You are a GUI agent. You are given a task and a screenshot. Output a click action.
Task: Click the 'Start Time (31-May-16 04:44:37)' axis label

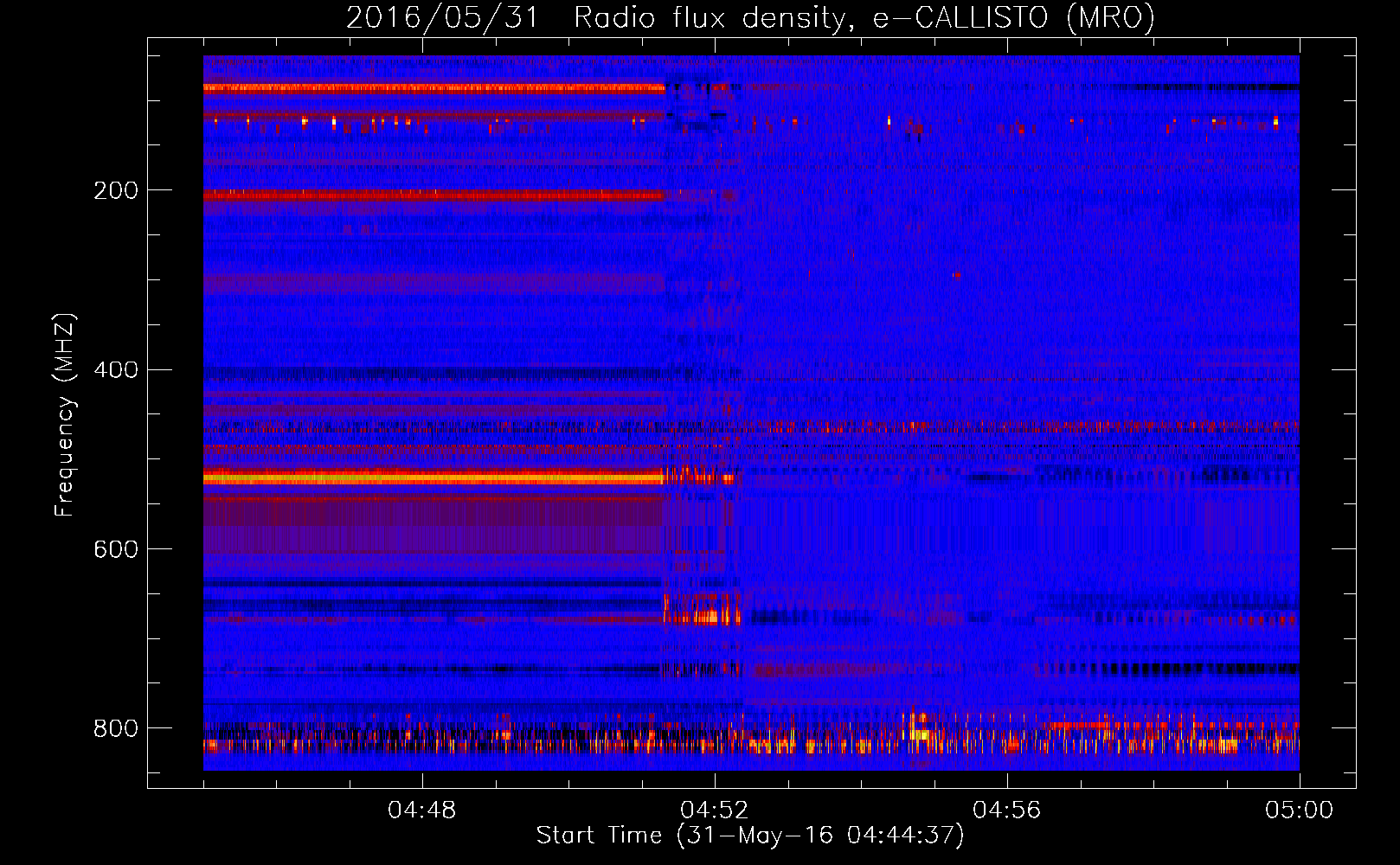[x=750, y=835]
